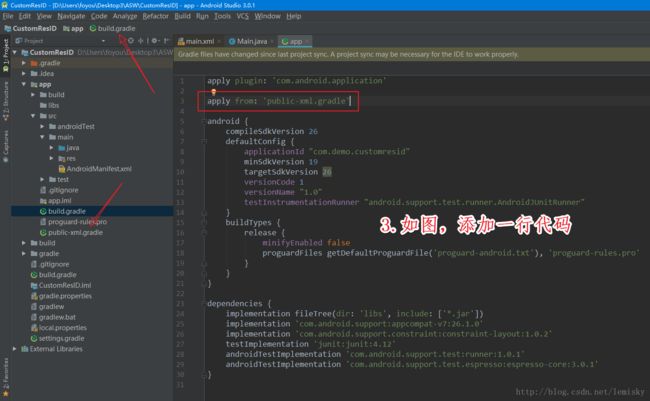Screen dimensions: 650x401
Task: Select CustomResID.iml in the project tree
Action: pyautogui.click(x=61, y=285)
